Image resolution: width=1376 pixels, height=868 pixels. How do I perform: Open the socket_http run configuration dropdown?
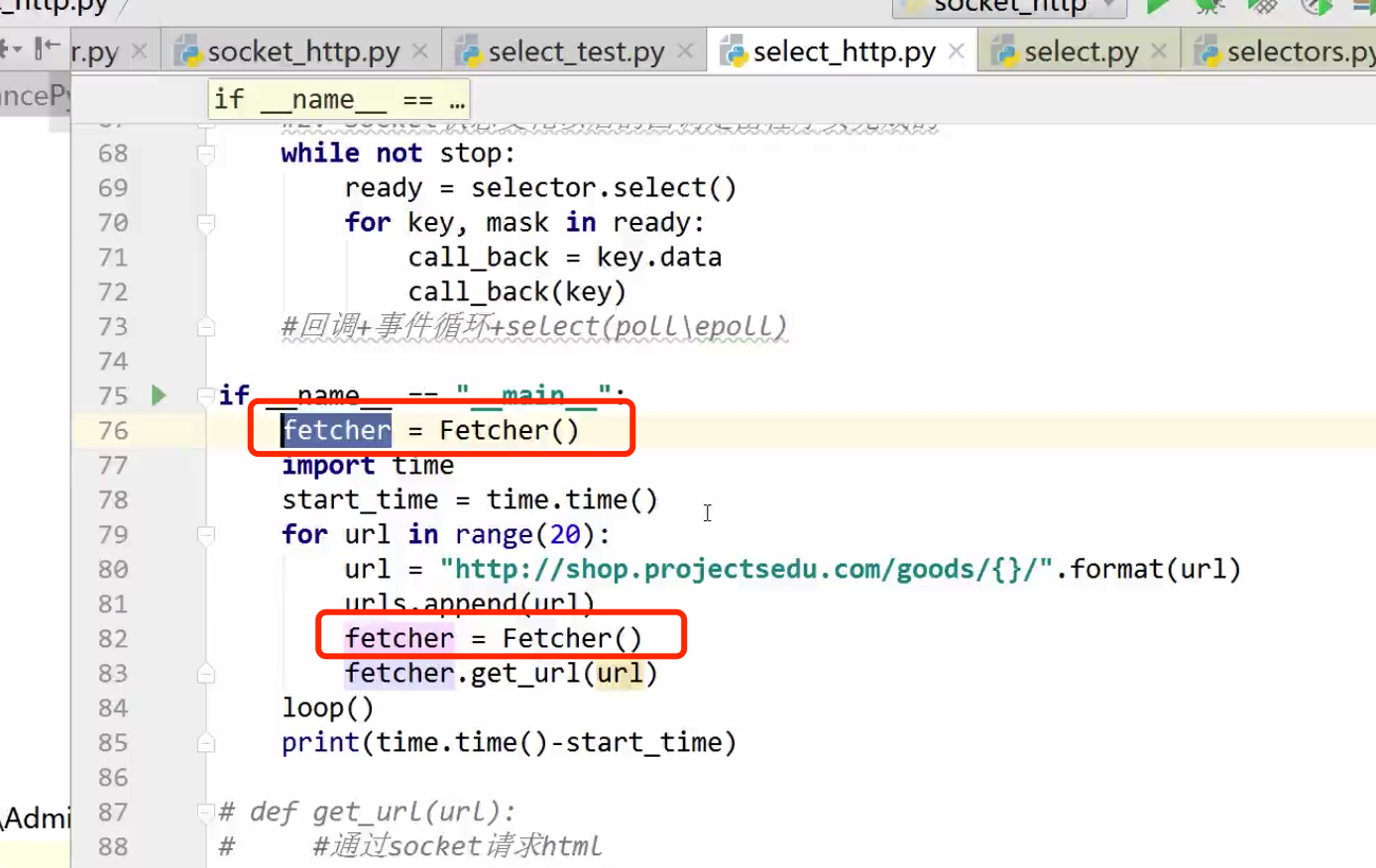click(x=1009, y=8)
